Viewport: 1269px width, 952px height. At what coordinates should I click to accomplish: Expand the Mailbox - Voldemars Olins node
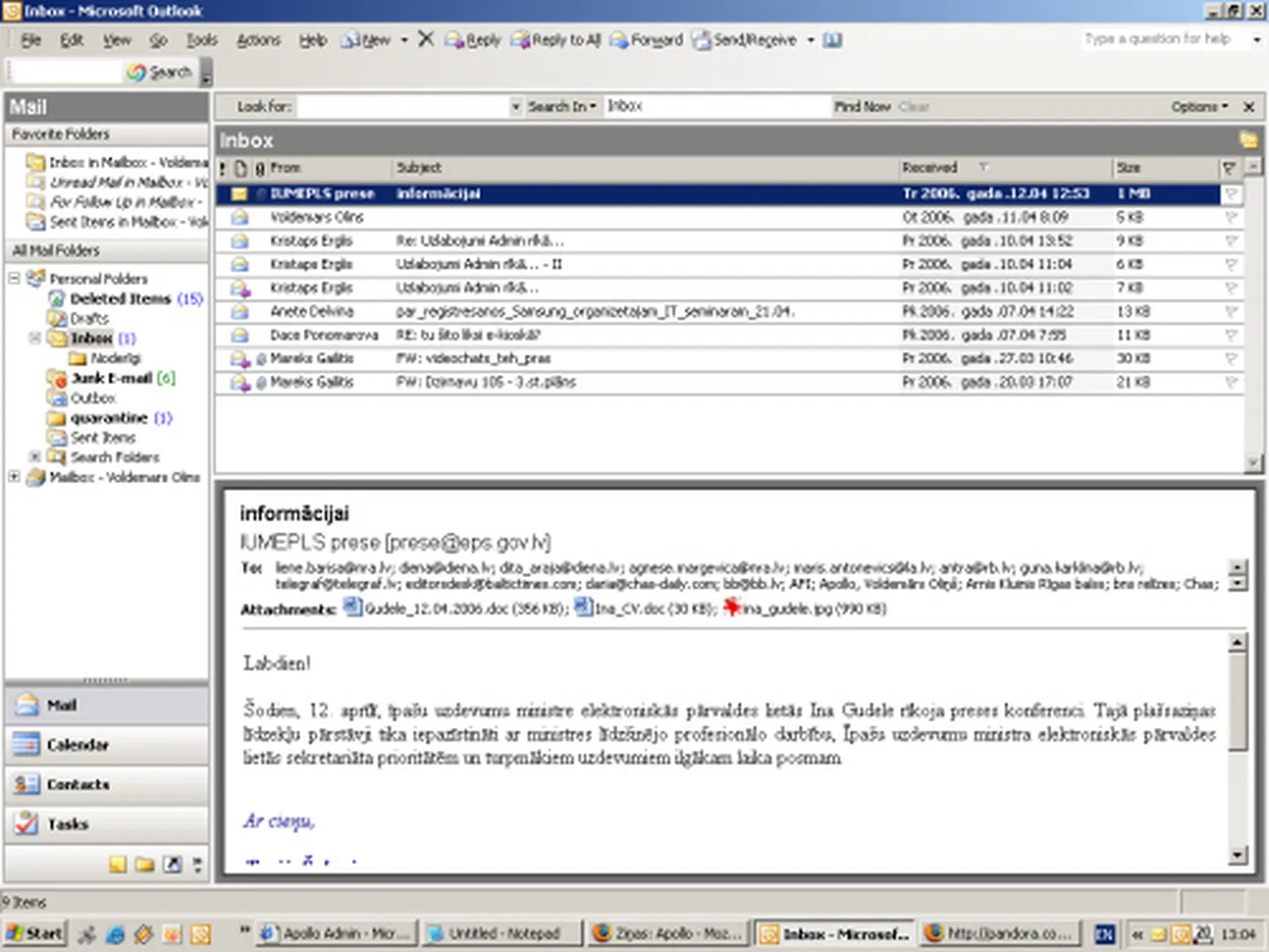click(x=14, y=477)
